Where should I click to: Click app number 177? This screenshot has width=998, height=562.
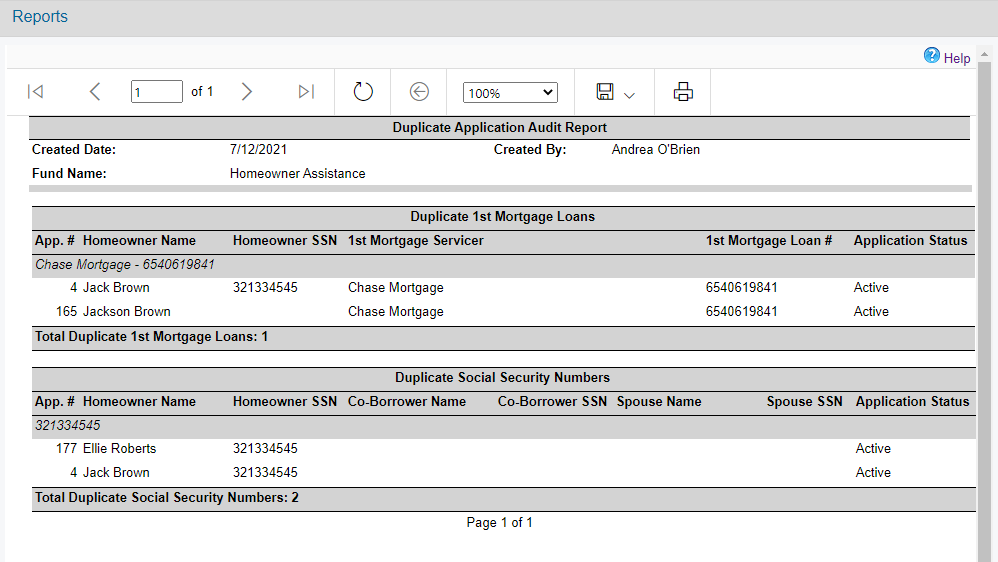click(x=66, y=449)
